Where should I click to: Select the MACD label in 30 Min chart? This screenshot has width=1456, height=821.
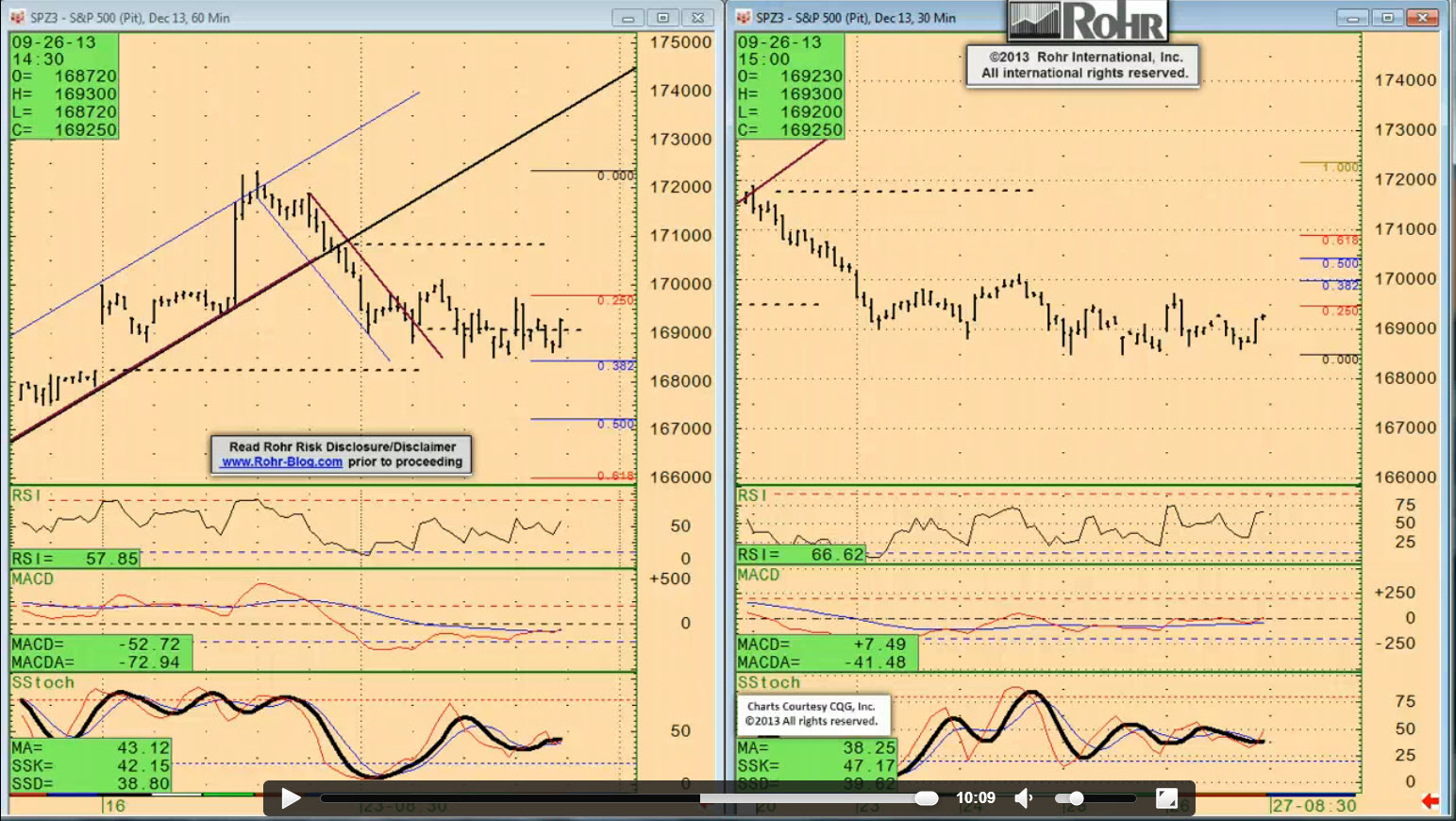click(x=758, y=575)
